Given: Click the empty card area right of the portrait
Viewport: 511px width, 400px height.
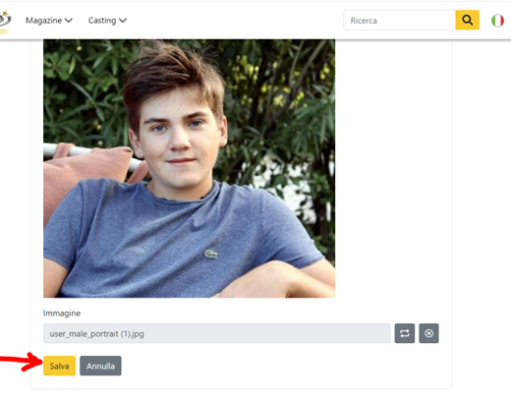Looking at the screenshot, I should coord(393,168).
